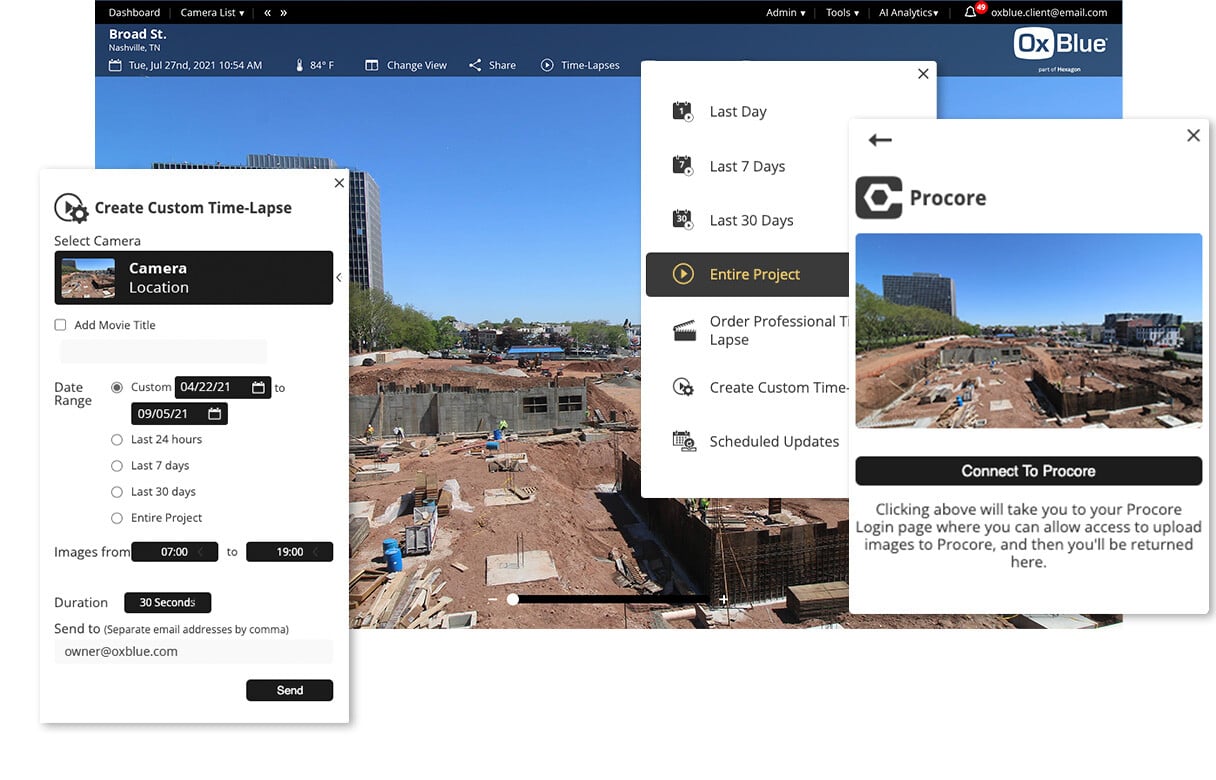Close the Time-Lapses menu panel
The image size is (1216, 780).
click(923, 74)
